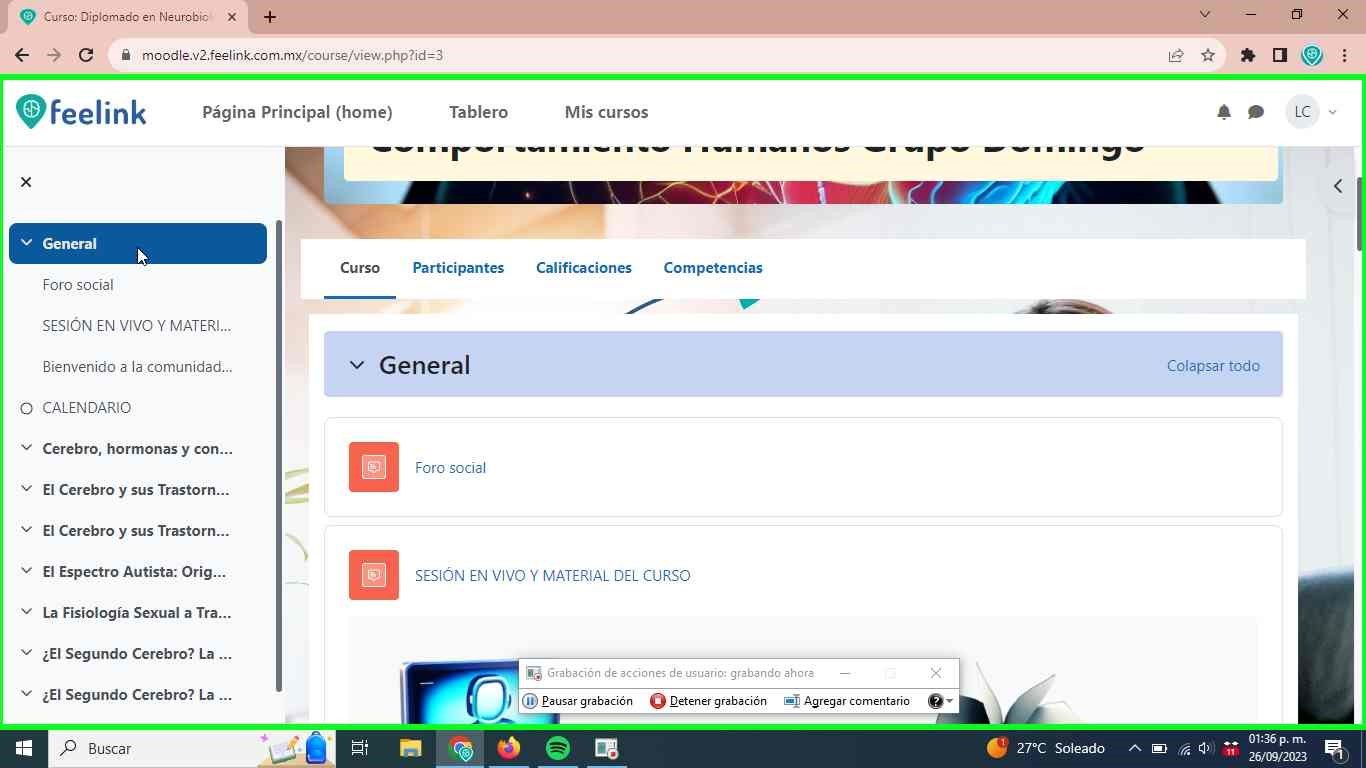Open messages using the chat bubble icon
The height and width of the screenshot is (768, 1366).
tap(1256, 112)
